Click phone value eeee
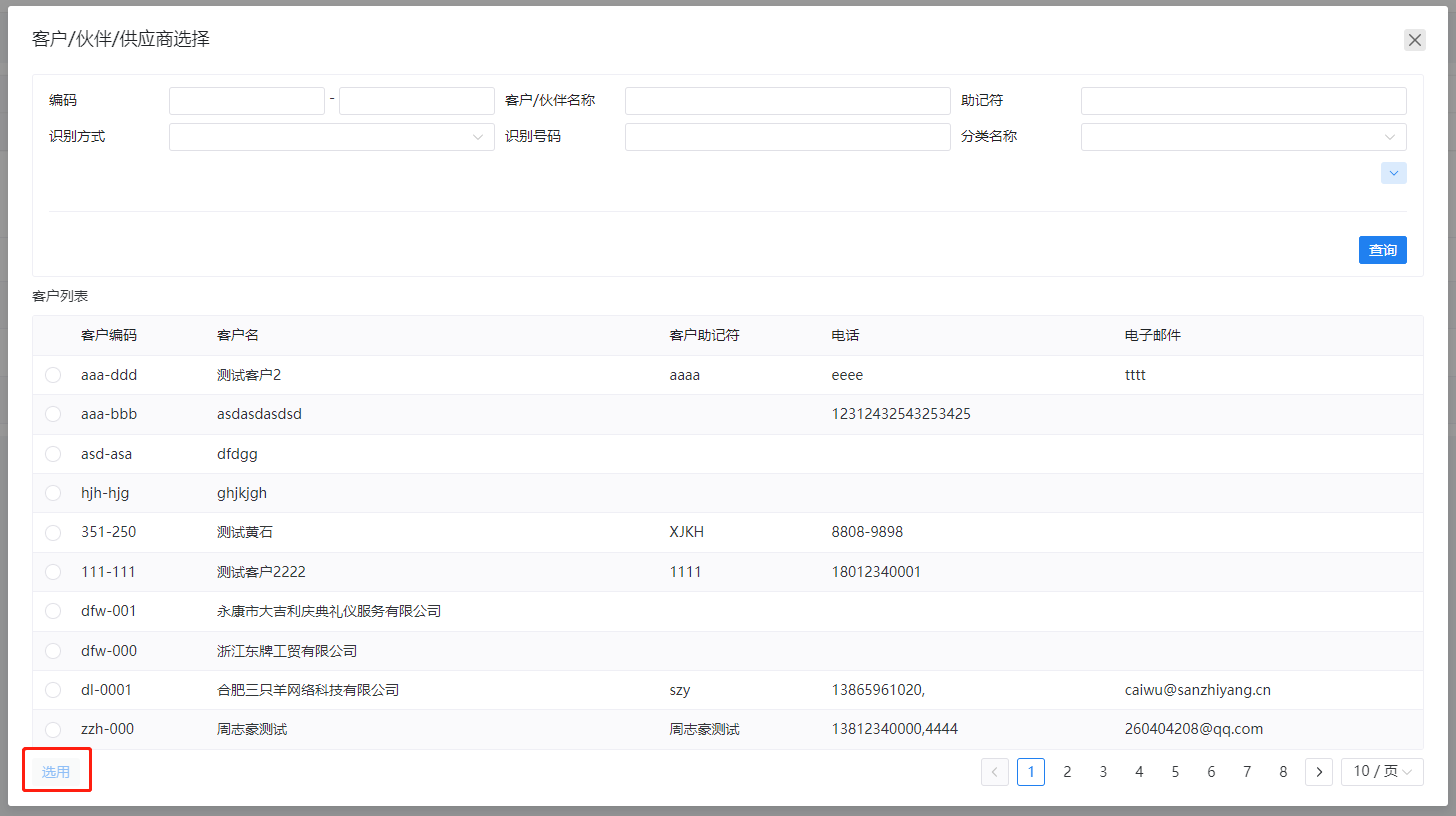Viewport: 1456px width, 816px height. pos(847,375)
